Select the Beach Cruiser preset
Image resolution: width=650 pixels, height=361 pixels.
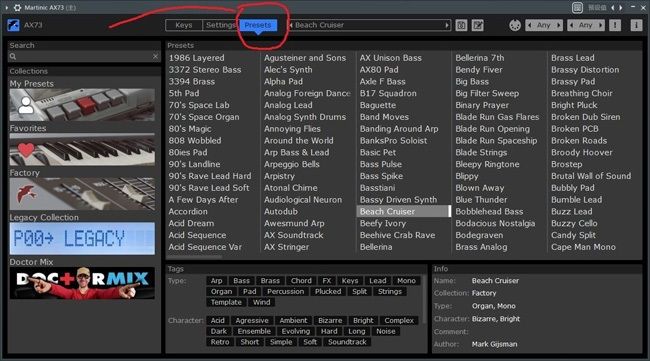(403, 211)
